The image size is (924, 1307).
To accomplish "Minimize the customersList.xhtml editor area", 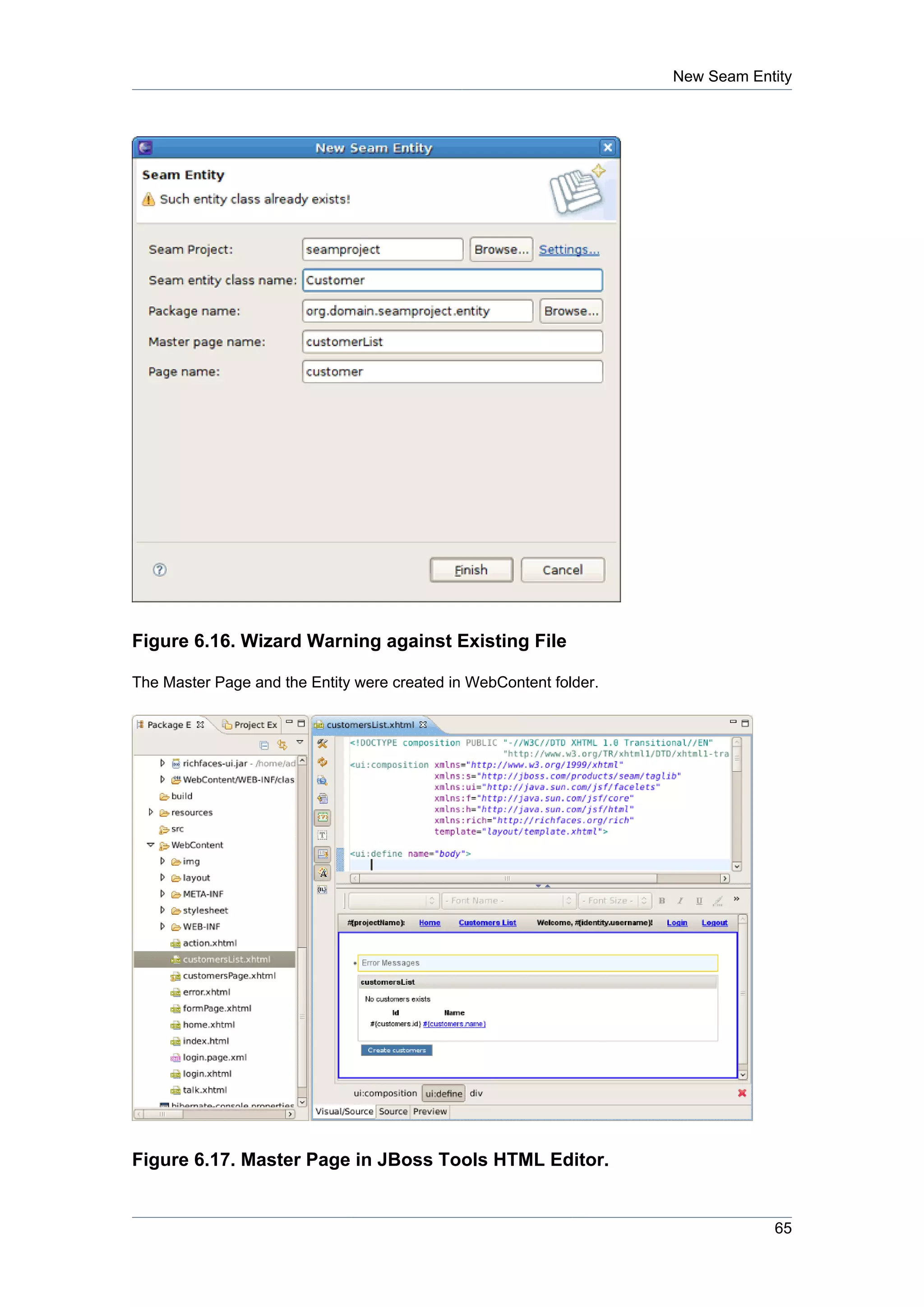I will coord(733,722).
